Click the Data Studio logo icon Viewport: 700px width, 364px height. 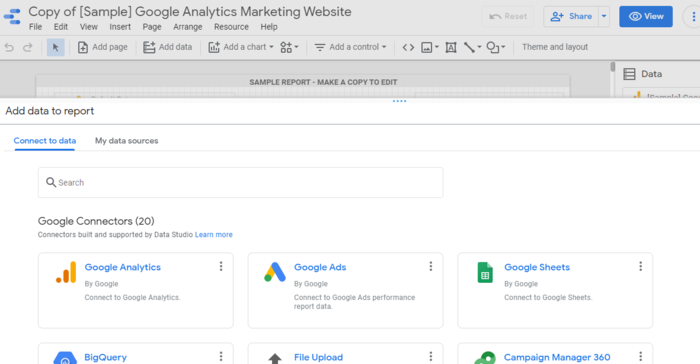(x=12, y=17)
